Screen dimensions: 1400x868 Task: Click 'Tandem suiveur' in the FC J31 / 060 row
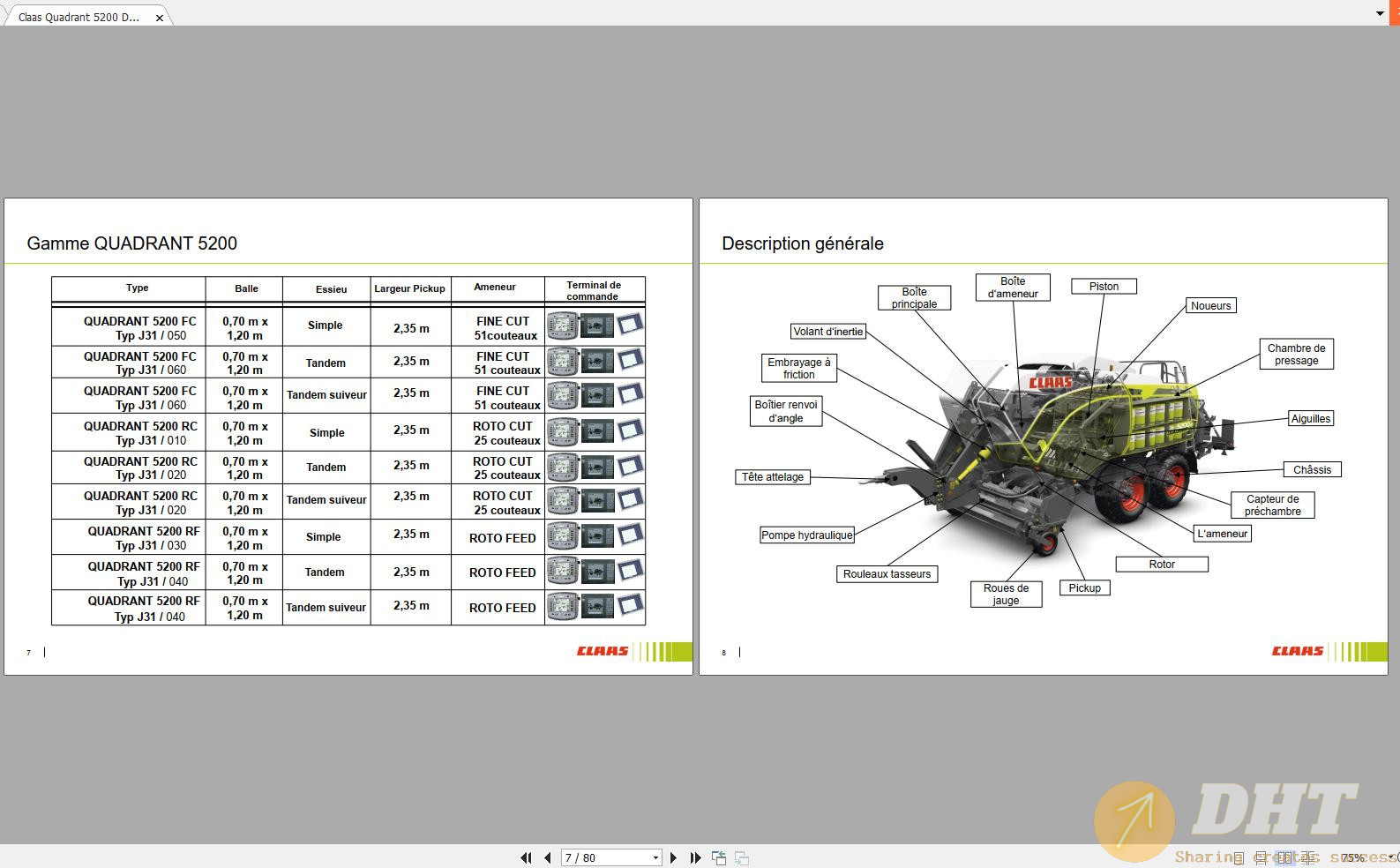click(326, 395)
